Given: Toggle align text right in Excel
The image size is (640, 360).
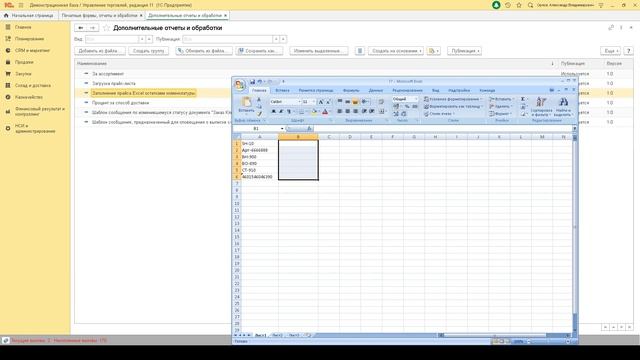Looking at the screenshot, I should click(x=356, y=111).
